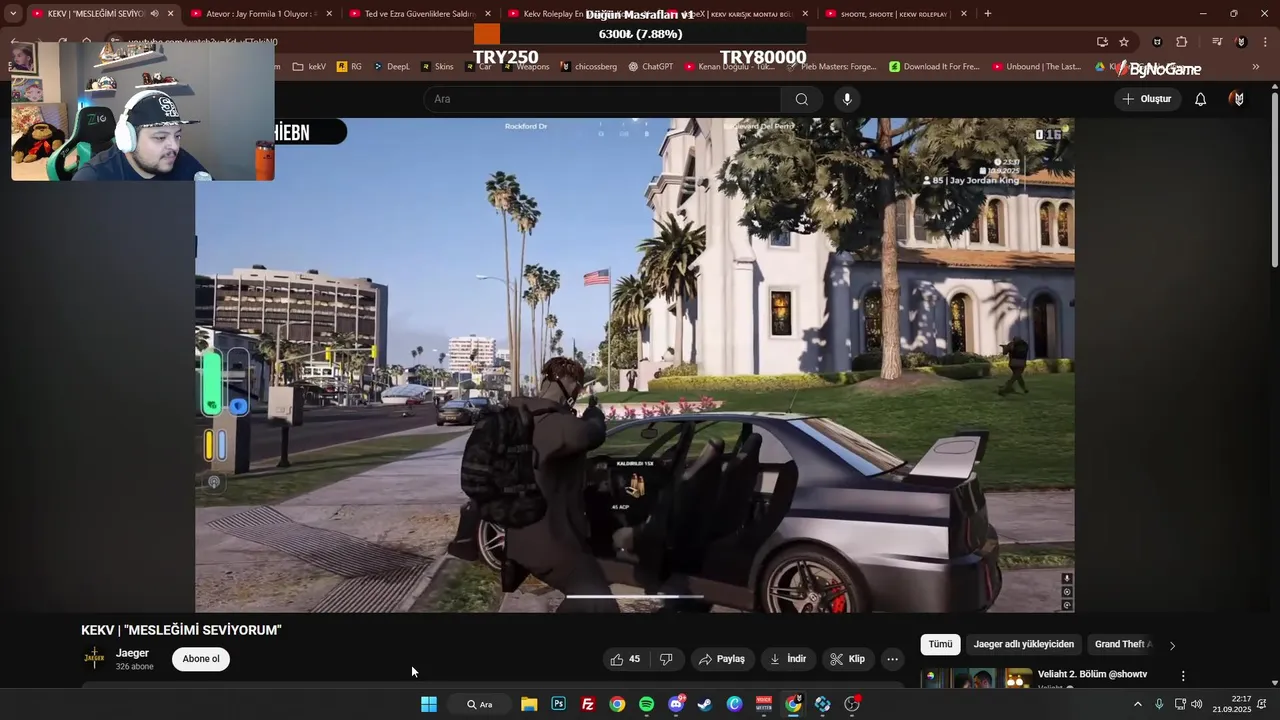
Task: Select the Tümü filter chip
Action: pyautogui.click(x=941, y=645)
